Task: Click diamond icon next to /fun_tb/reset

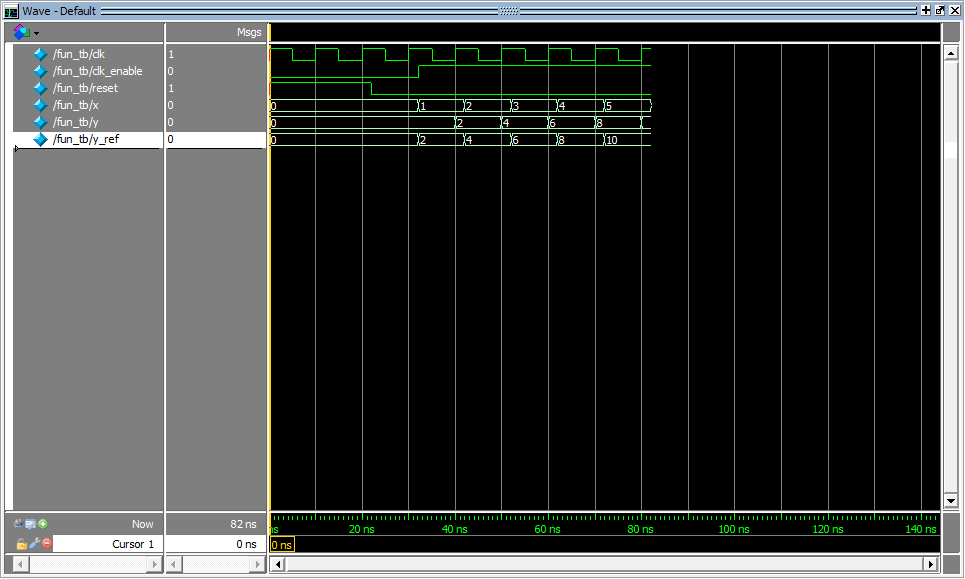Action: pyautogui.click(x=41, y=88)
